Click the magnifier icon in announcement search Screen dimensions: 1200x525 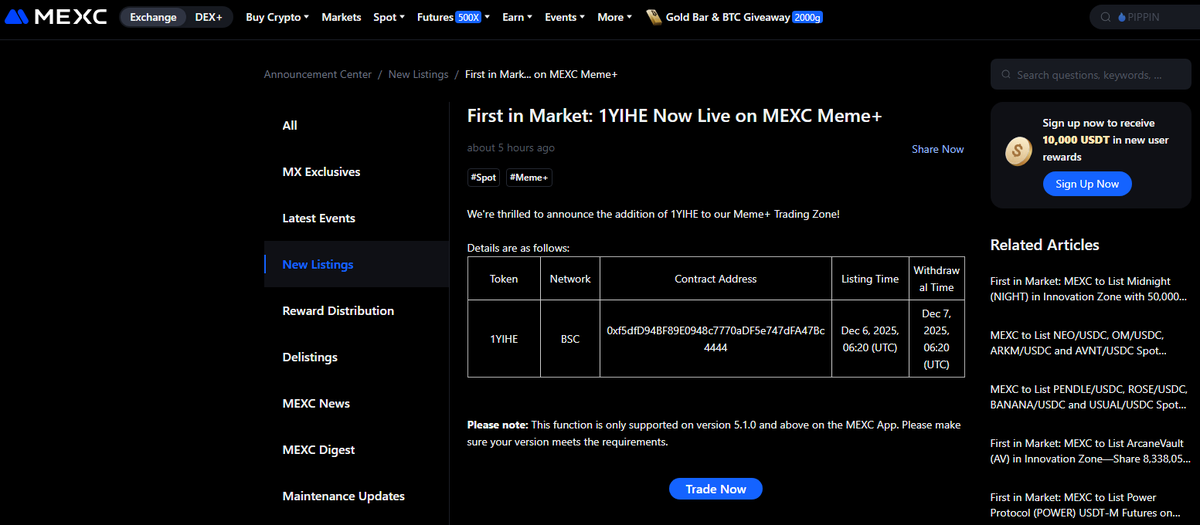point(1005,75)
